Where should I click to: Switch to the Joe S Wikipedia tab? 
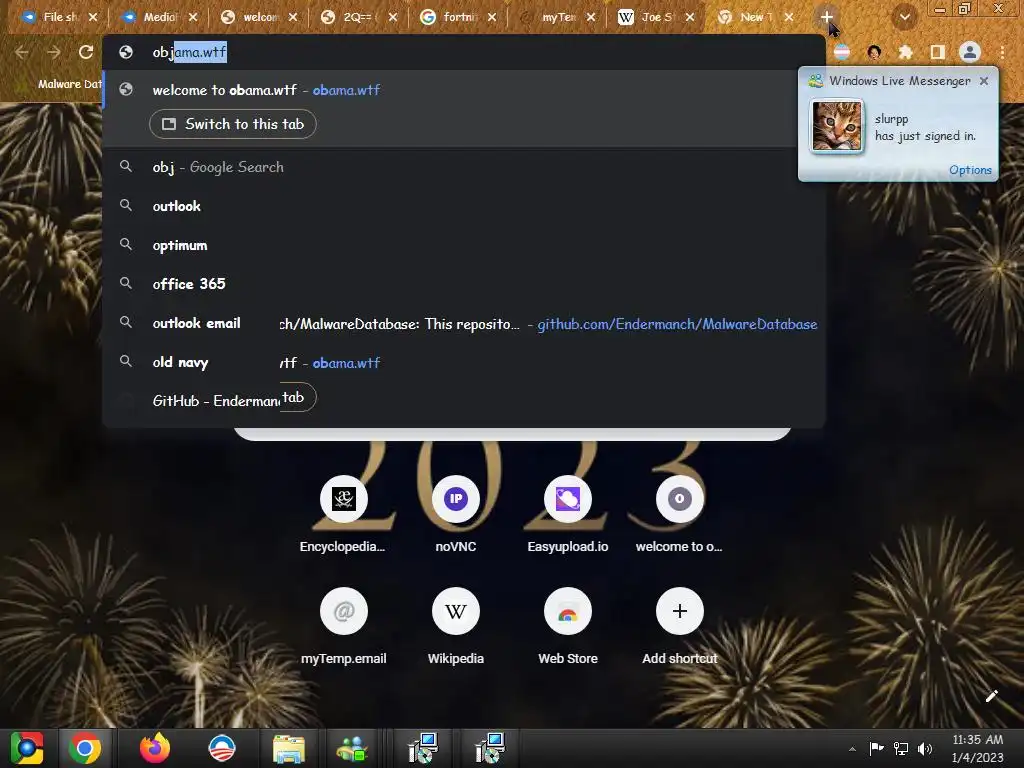tap(652, 17)
